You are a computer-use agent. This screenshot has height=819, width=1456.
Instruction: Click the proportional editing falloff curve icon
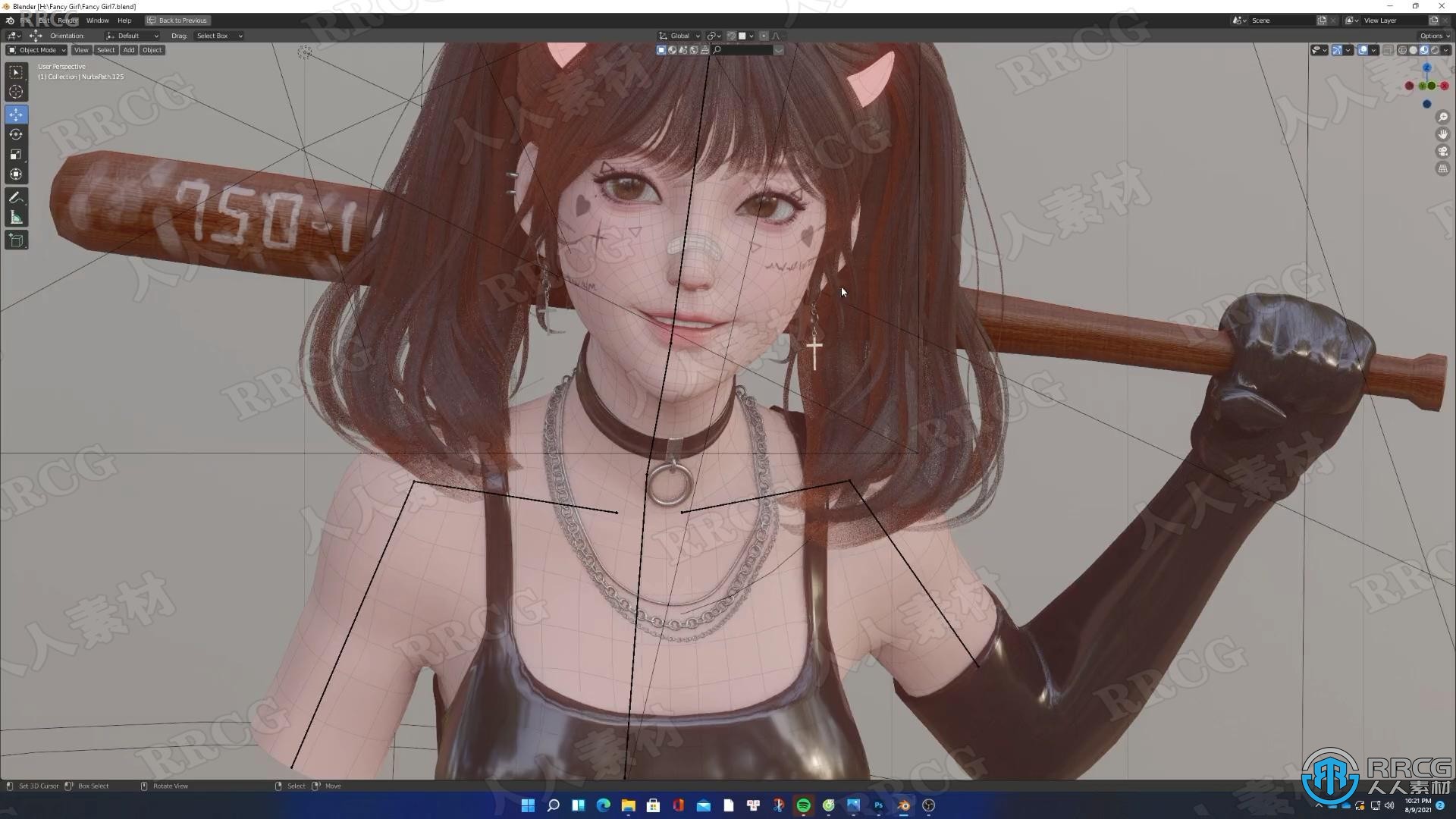coord(777,36)
